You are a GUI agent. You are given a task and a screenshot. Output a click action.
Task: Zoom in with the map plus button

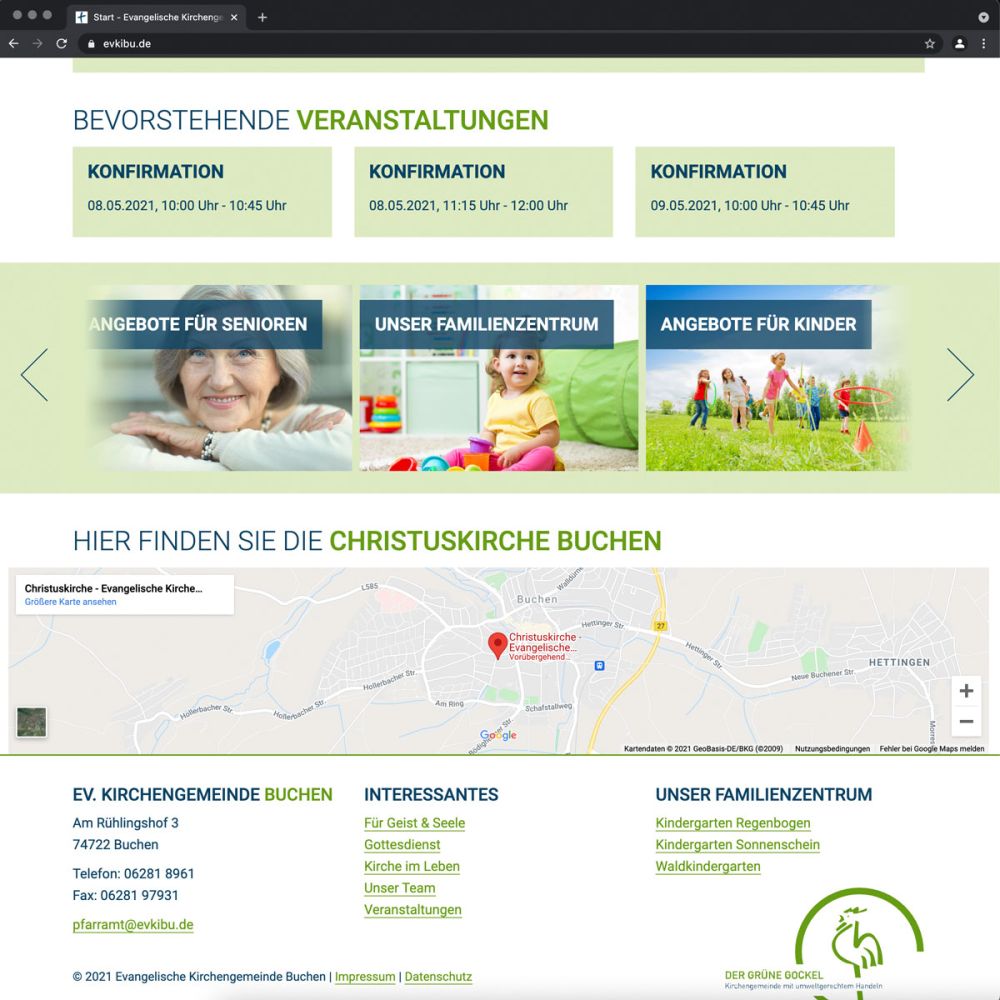point(966,690)
